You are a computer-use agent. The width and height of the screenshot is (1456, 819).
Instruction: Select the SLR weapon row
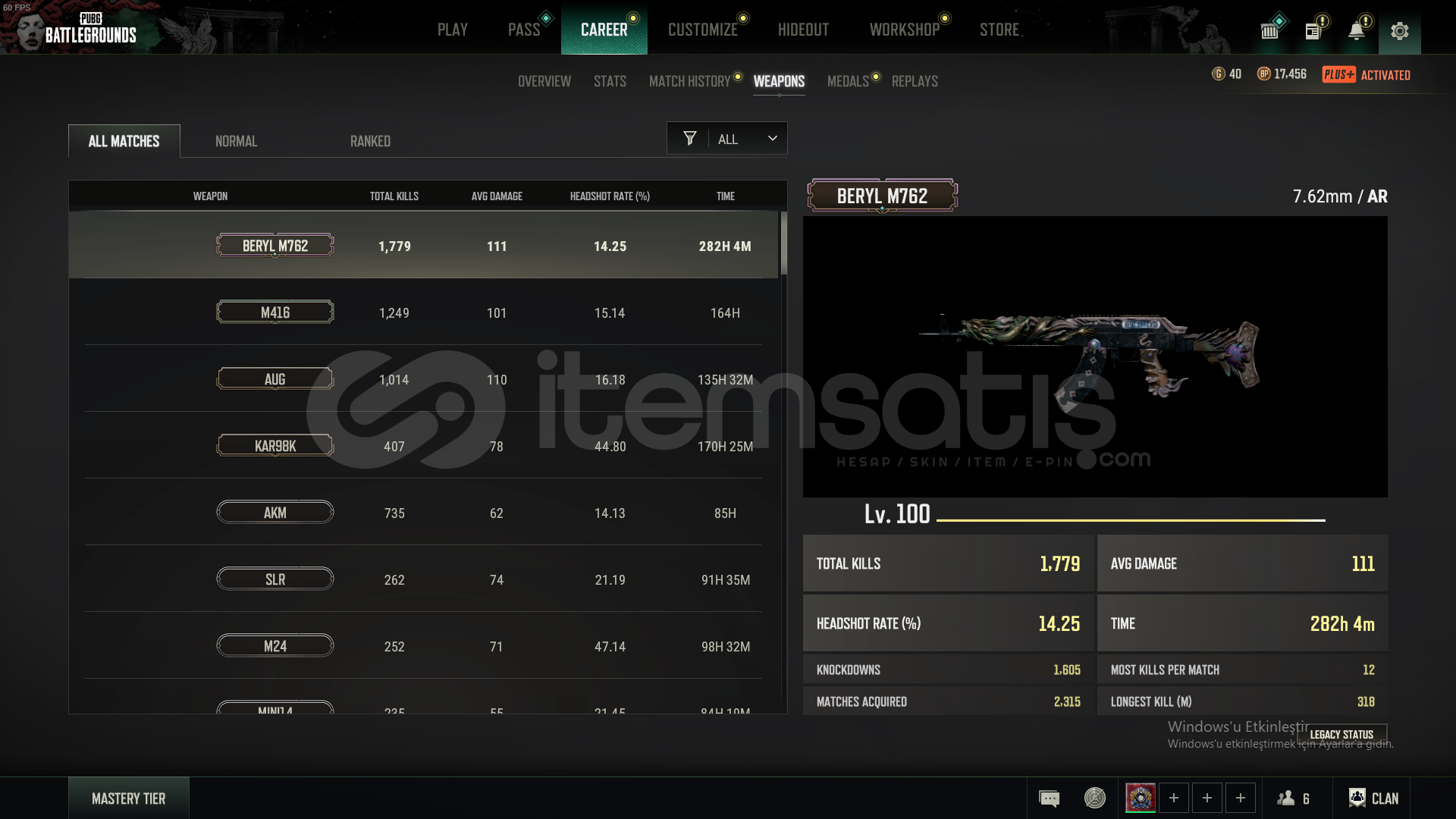[x=423, y=579]
